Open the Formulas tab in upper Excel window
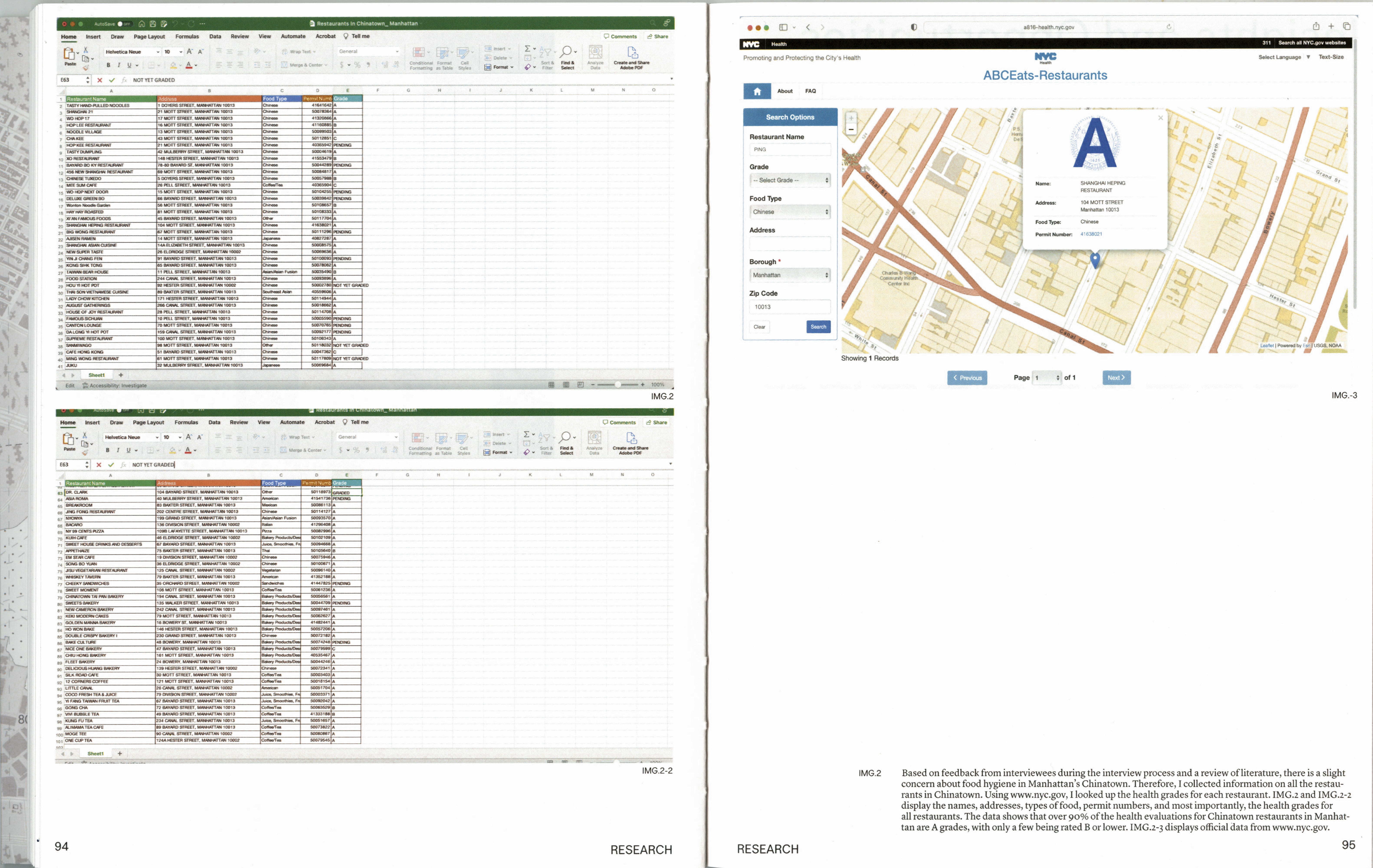Viewport: 1373px width, 868px height. tap(187, 36)
